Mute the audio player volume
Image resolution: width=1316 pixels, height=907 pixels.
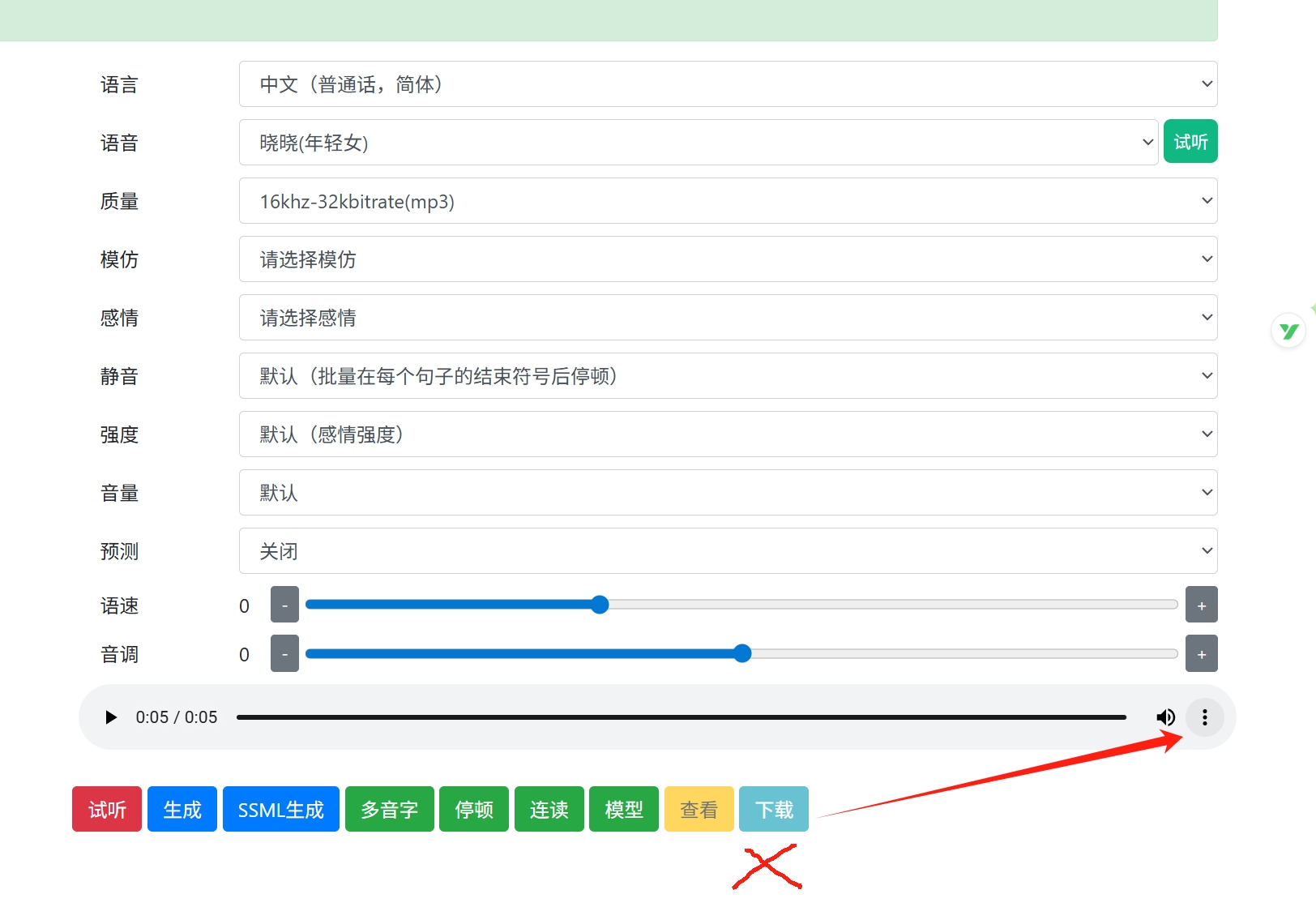tap(1166, 717)
